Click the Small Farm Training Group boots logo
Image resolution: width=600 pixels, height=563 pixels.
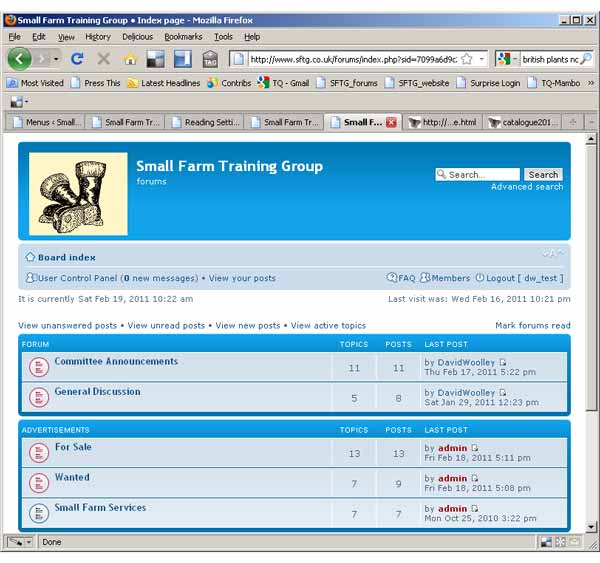(x=78, y=194)
